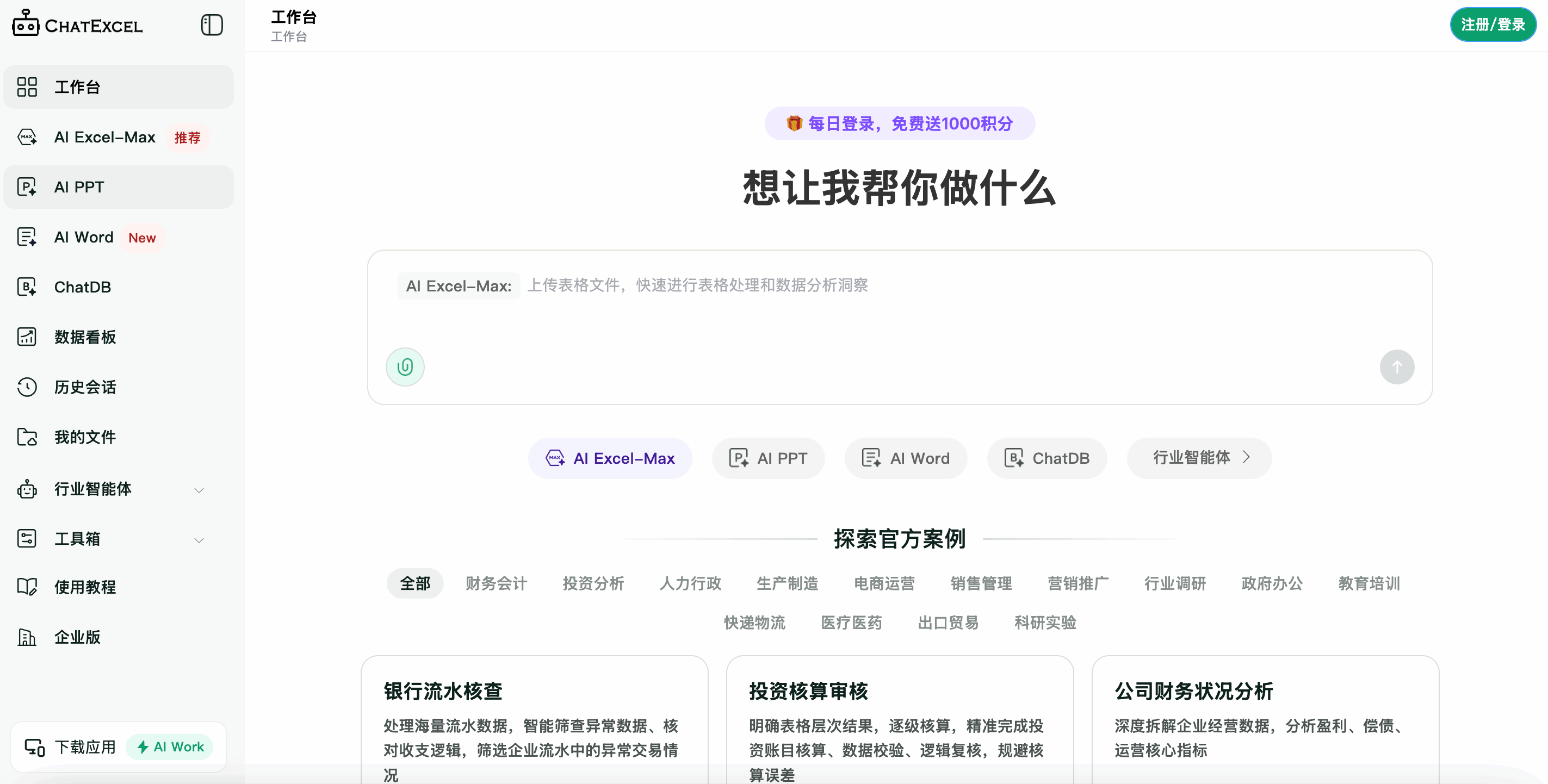Viewport: 1548px width, 784px height.
Task: Open the 教育培训 tab
Action: coord(1370,583)
